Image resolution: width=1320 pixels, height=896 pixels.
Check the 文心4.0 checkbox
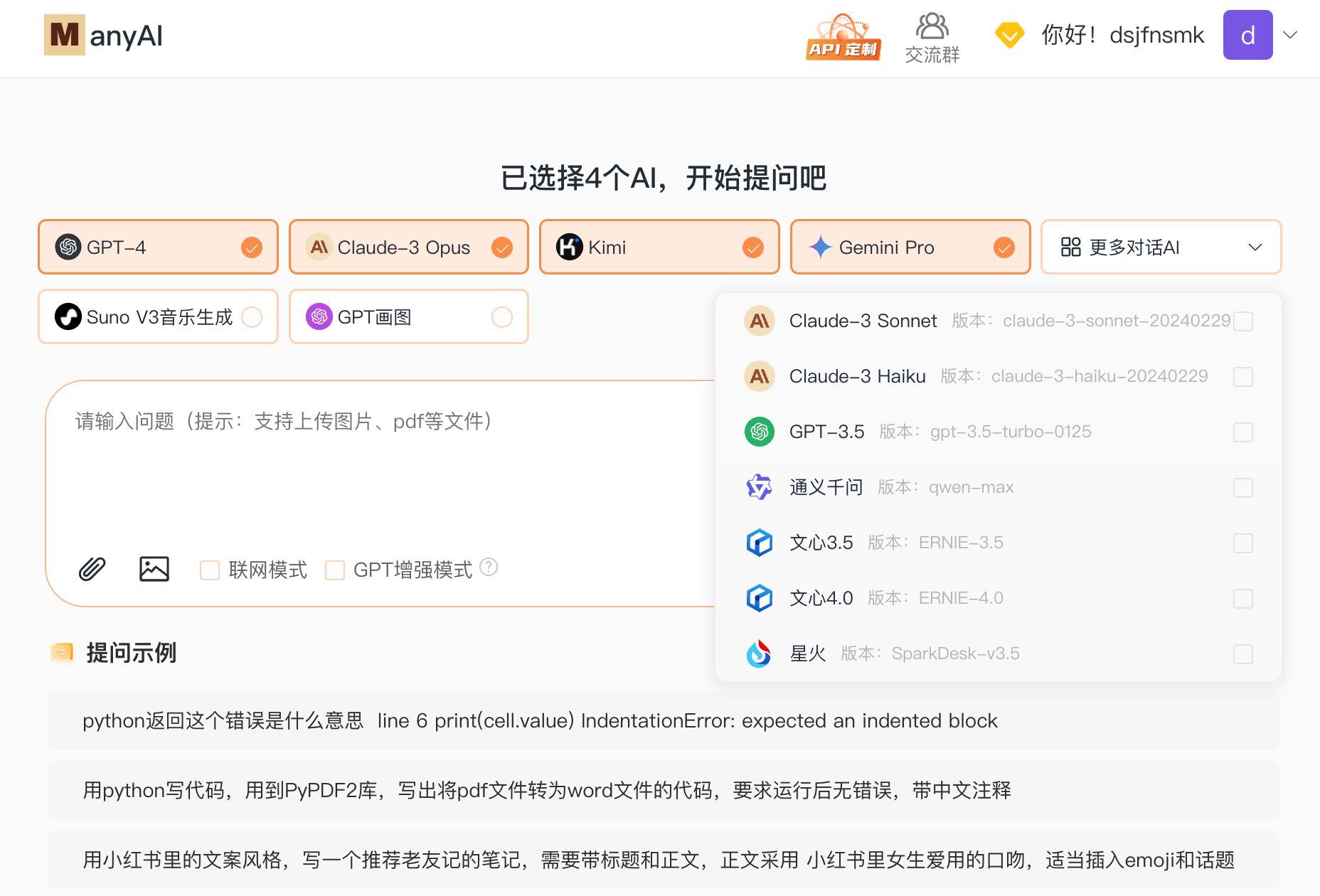pyautogui.click(x=1243, y=599)
